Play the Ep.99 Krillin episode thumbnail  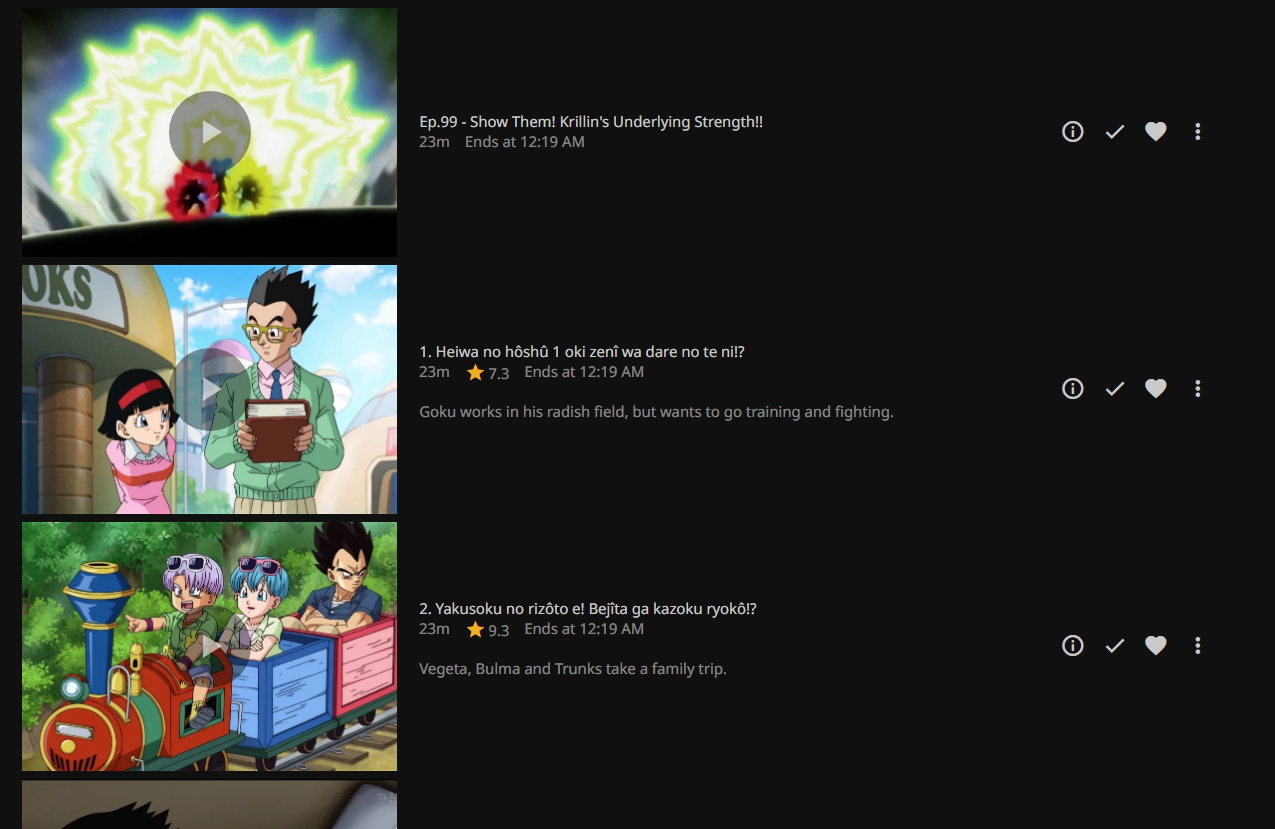click(x=209, y=132)
